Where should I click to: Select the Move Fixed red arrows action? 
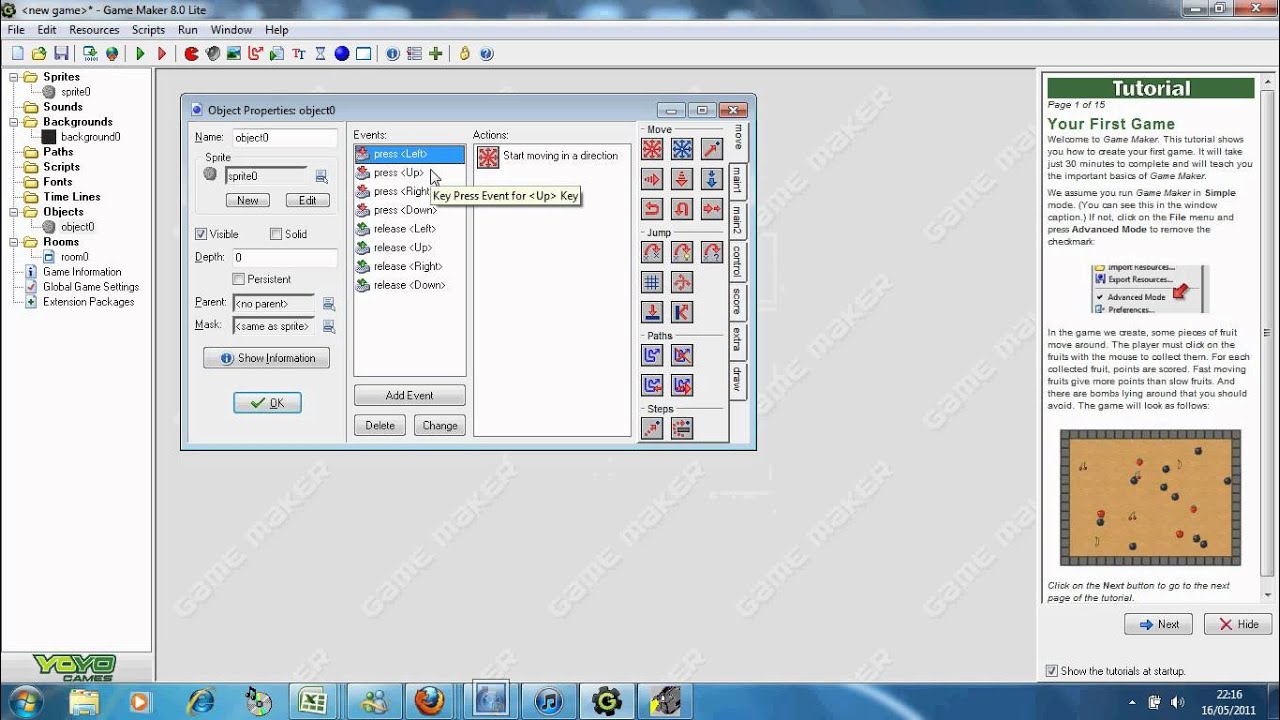pos(652,150)
